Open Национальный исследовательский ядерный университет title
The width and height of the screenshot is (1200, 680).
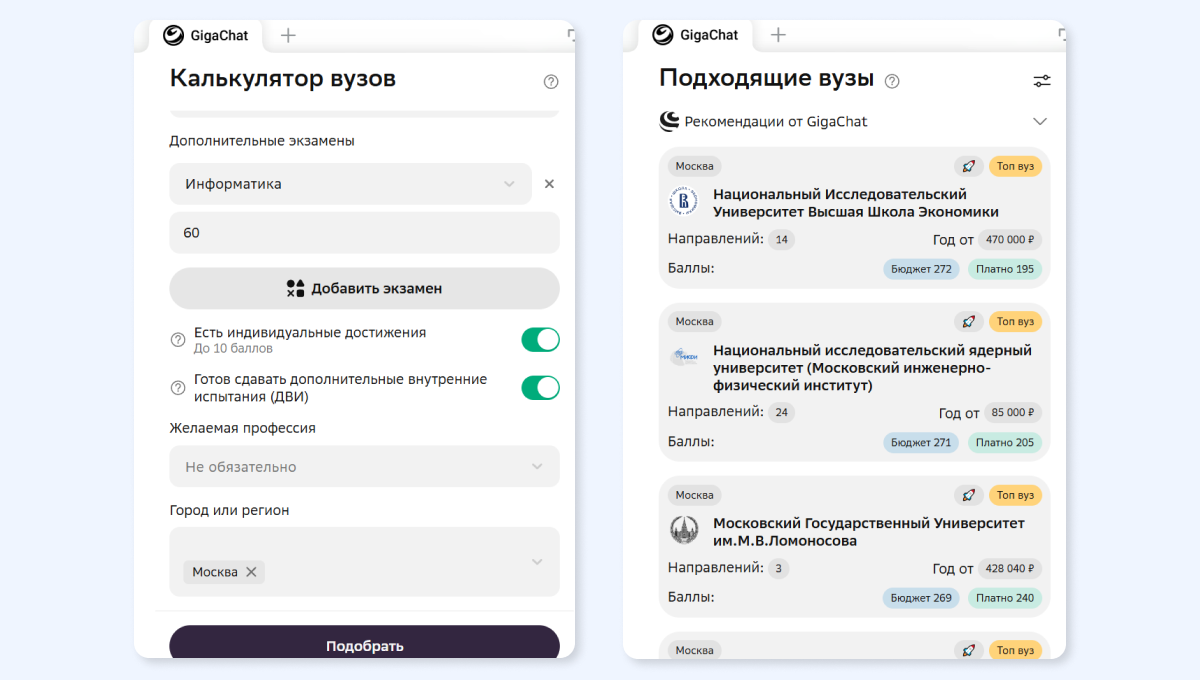(872, 367)
